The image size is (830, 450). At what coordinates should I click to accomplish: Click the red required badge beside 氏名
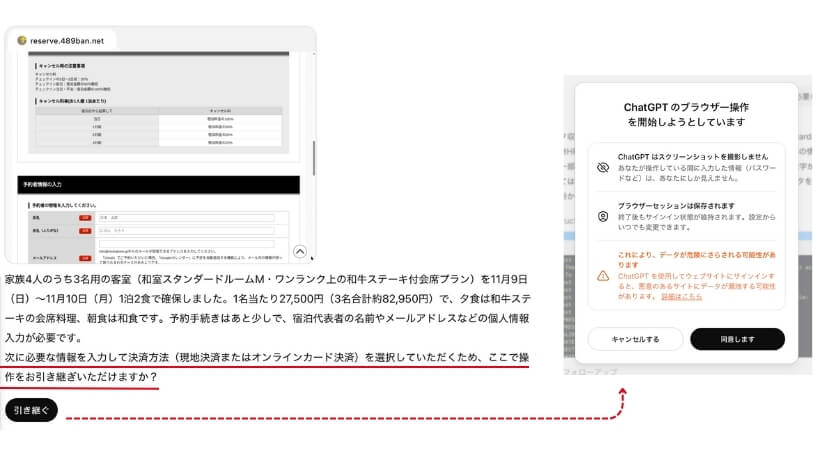click(x=85, y=218)
